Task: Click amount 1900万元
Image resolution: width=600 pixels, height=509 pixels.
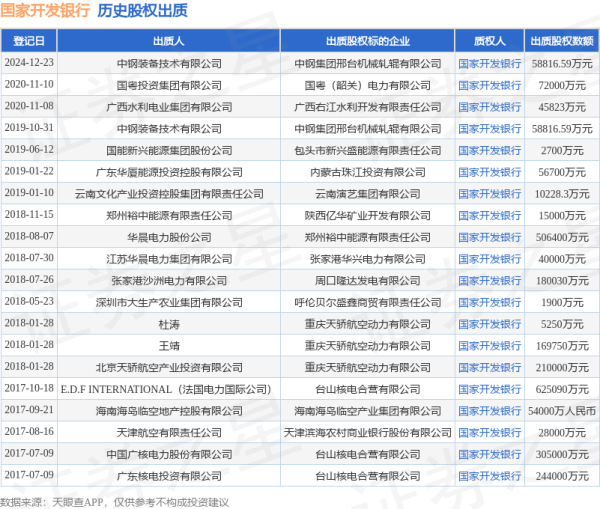Action: click(x=562, y=302)
